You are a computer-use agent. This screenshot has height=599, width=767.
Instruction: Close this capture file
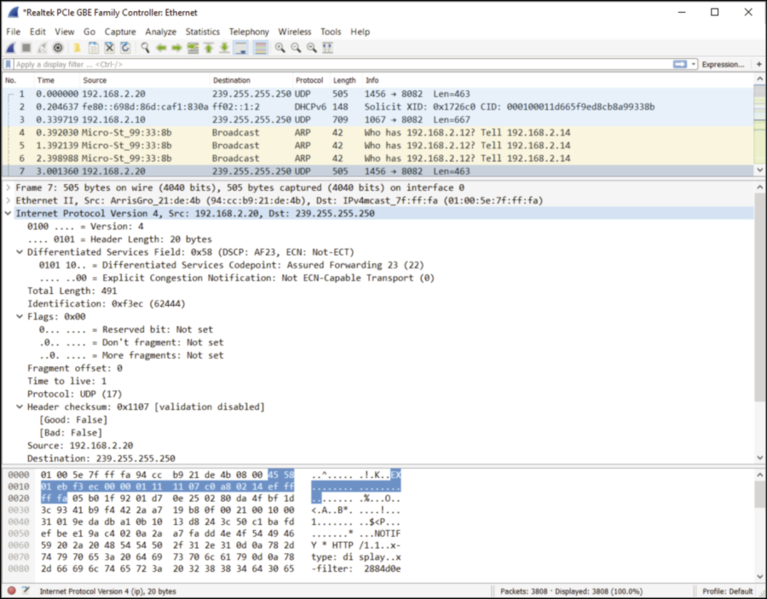tap(110, 48)
